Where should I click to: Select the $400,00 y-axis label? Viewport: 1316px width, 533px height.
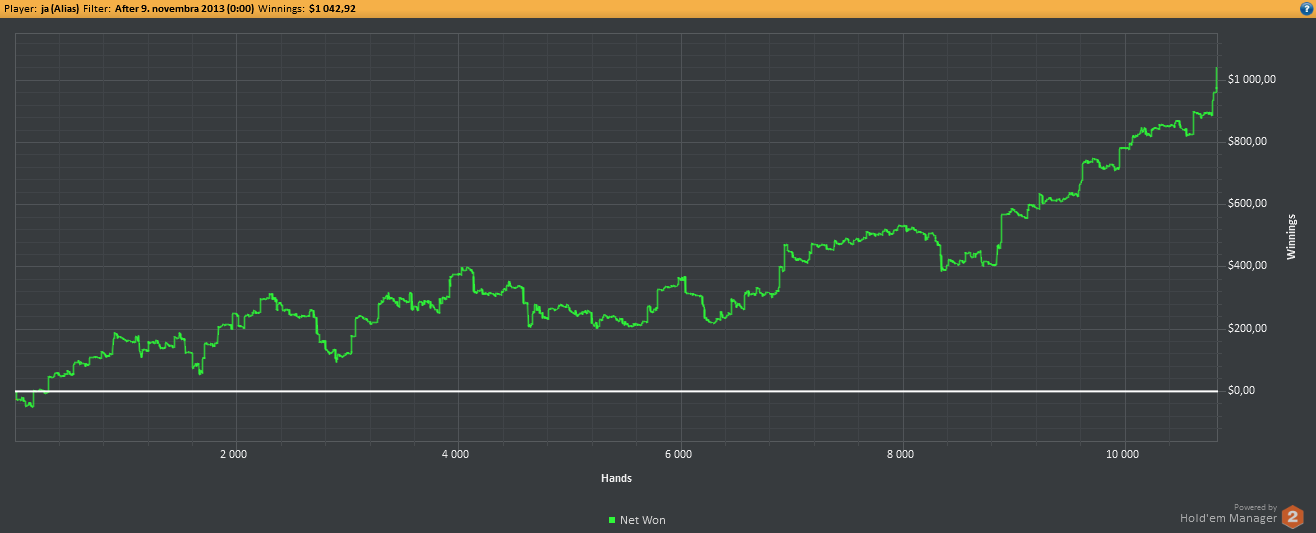coord(1247,266)
